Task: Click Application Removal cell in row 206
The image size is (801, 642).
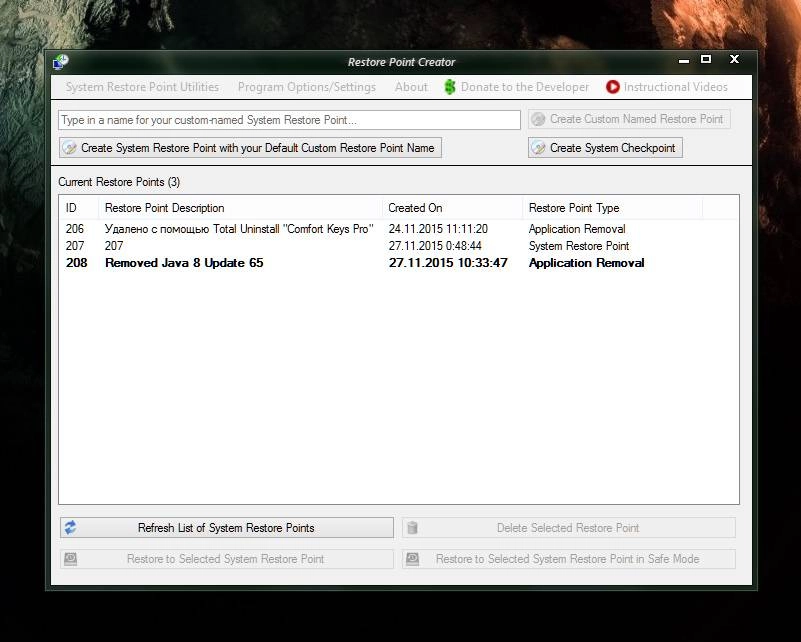Action: (577, 229)
